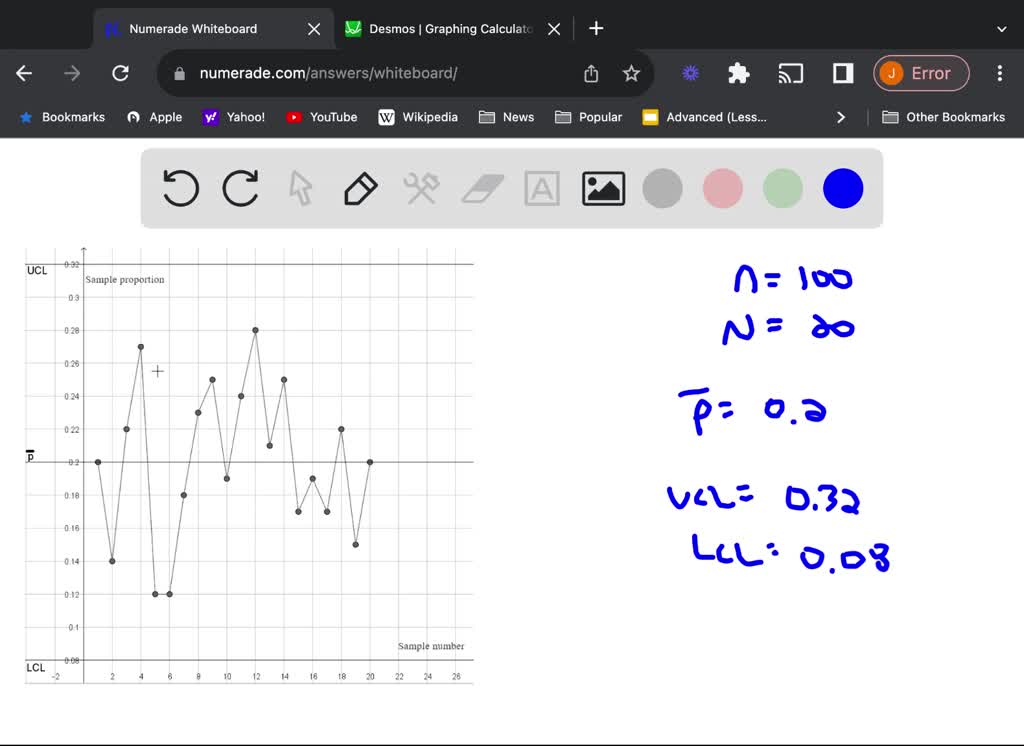Pick the blue color swatch
The image size is (1024, 746).
[x=843, y=188]
